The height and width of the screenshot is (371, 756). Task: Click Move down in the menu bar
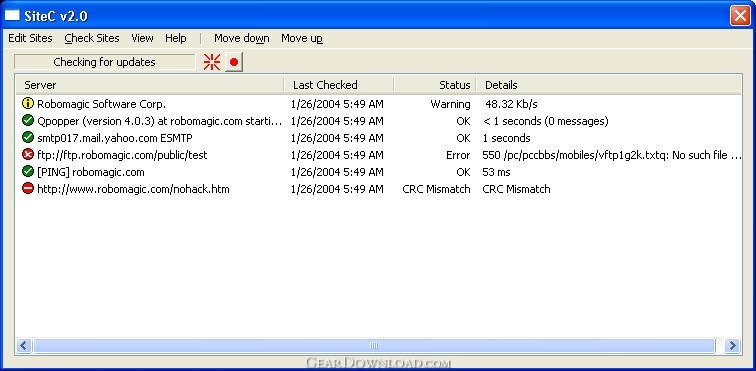(x=242, y=38)
